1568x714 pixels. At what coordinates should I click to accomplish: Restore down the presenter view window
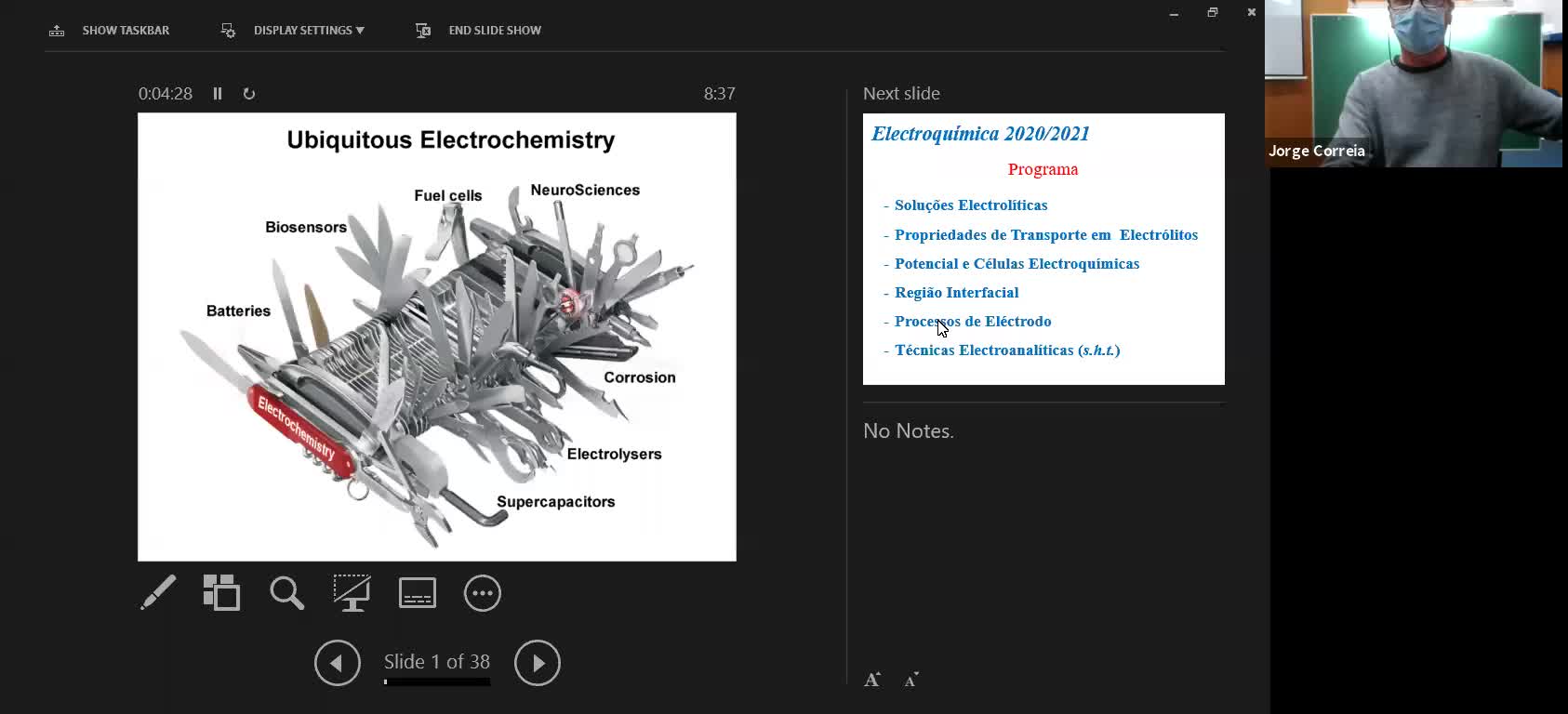1213,13
